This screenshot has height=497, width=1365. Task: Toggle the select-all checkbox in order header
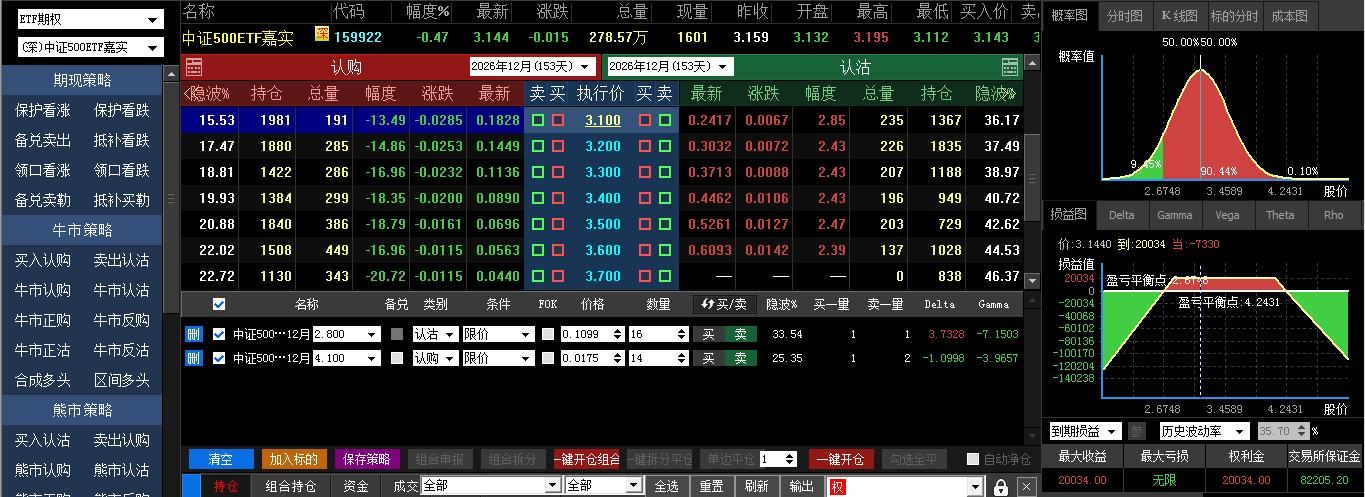point(219,304)
